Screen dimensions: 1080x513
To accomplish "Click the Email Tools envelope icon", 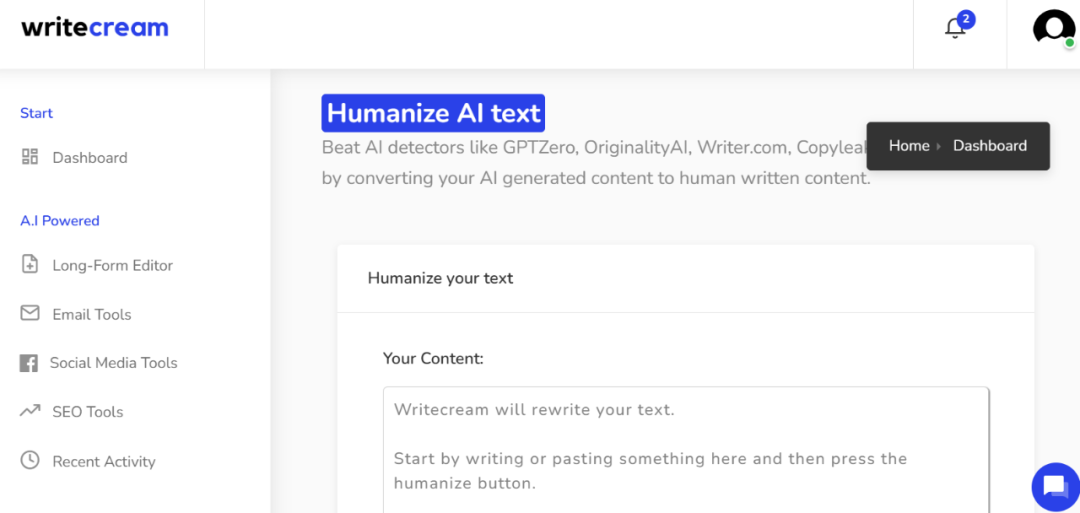I will (x=30, y=314).
